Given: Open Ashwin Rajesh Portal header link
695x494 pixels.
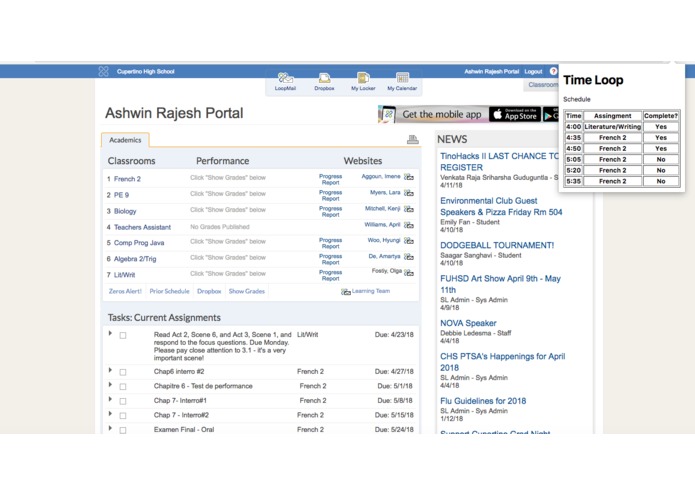Looking at the screenshot, I should 492,71.
